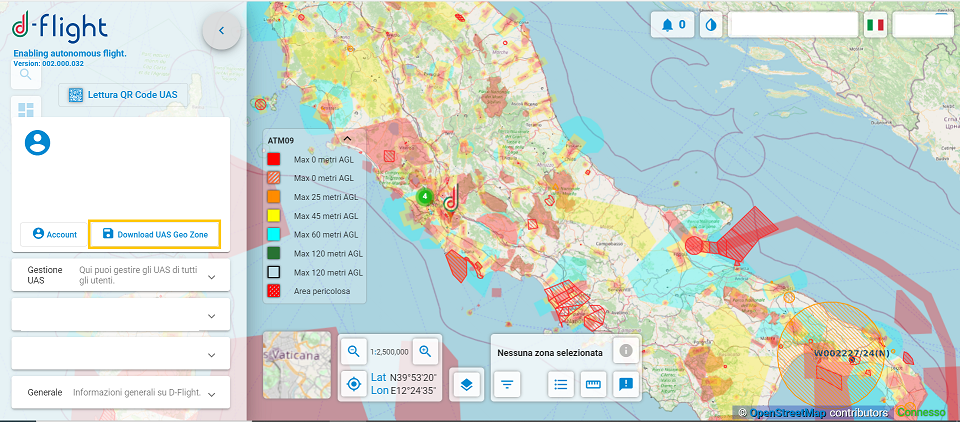Open the dashboard grid tab
The height and width of the screenshot is (422, 960).
[26, 109]
